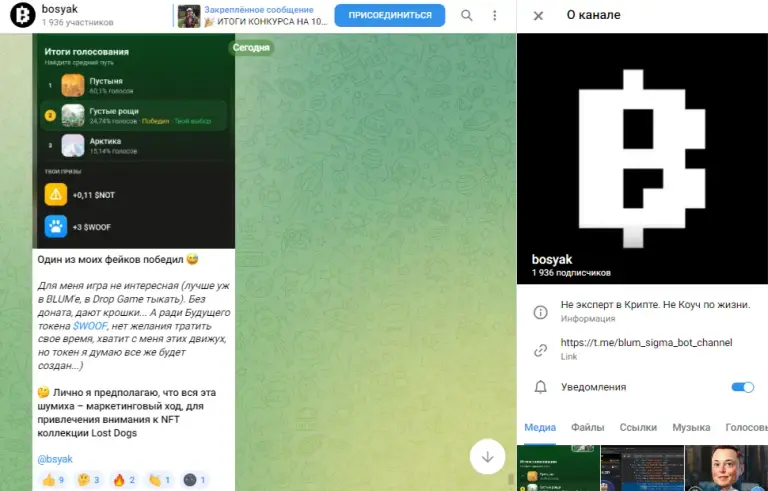Open the voting results image in post
Viewport: 768px width, 491px height.
point(134,141)
